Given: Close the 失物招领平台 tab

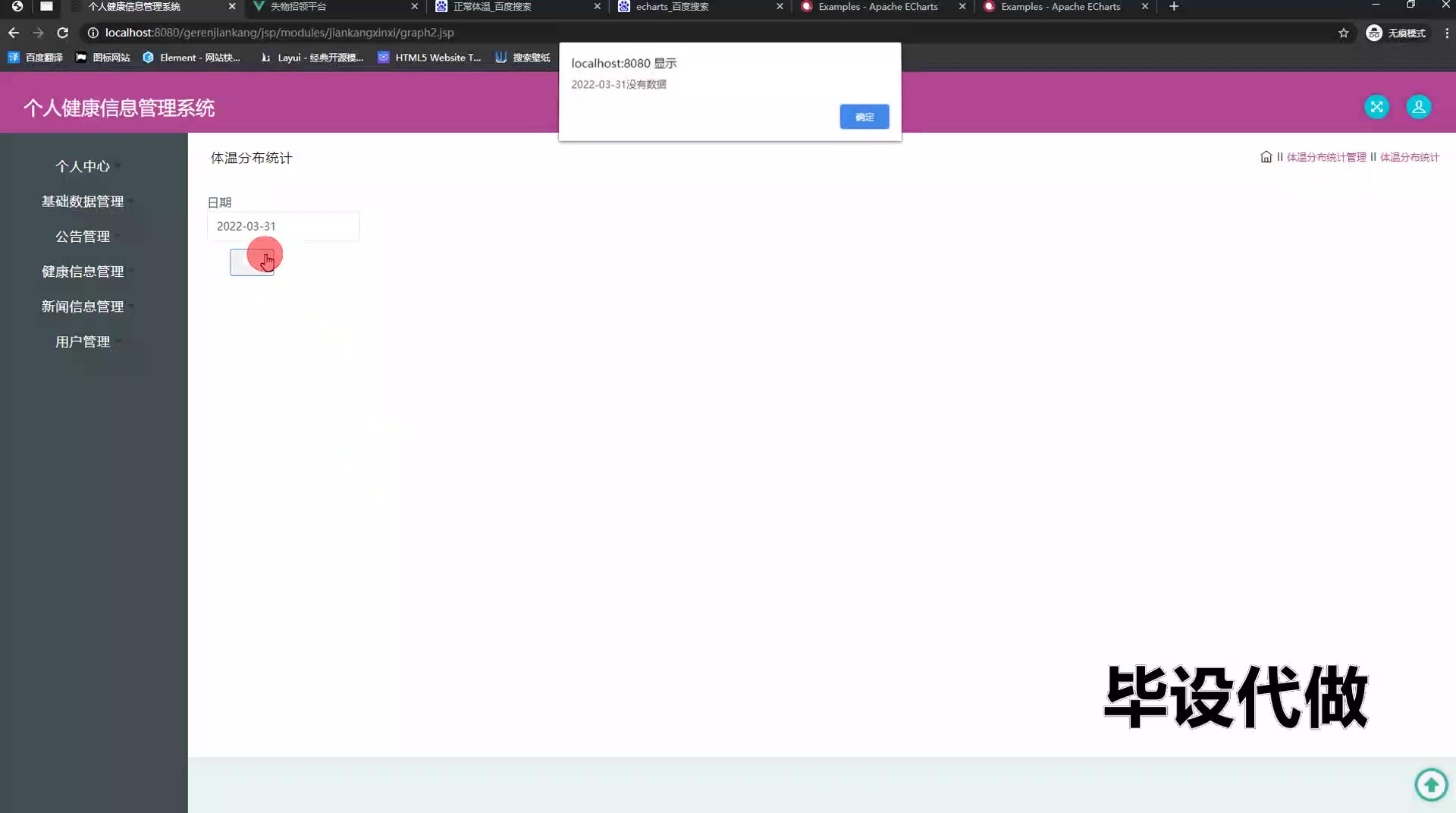Looking at the screenshot, I should click(414, 6).
